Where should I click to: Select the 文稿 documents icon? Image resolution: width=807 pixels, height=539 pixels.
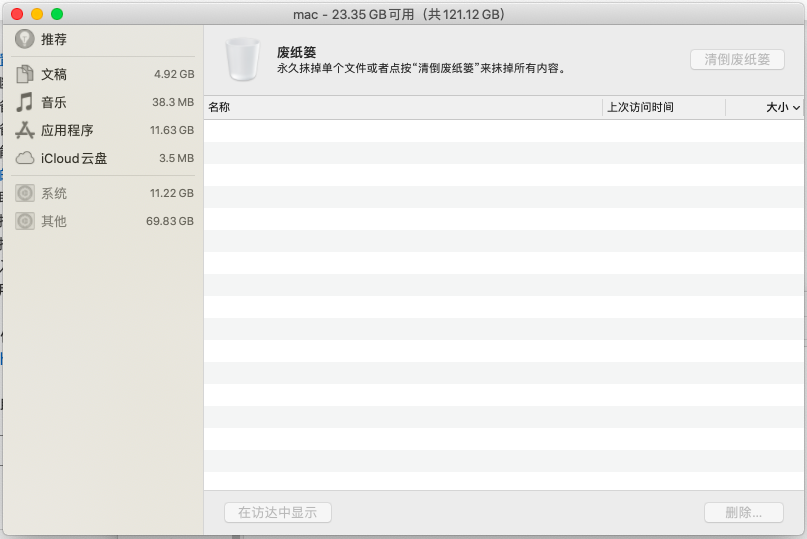(x=25, y=74)
